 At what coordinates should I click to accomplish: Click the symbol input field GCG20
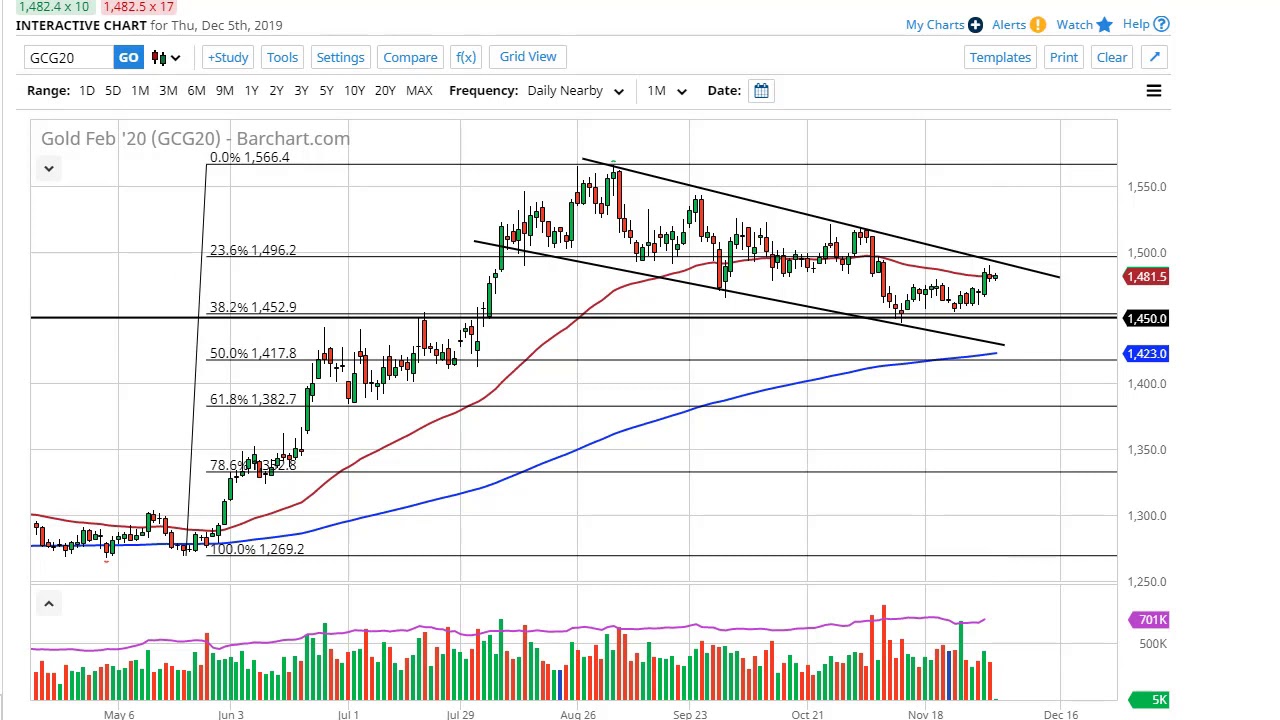pyautogui.click(x=68, y=57)
